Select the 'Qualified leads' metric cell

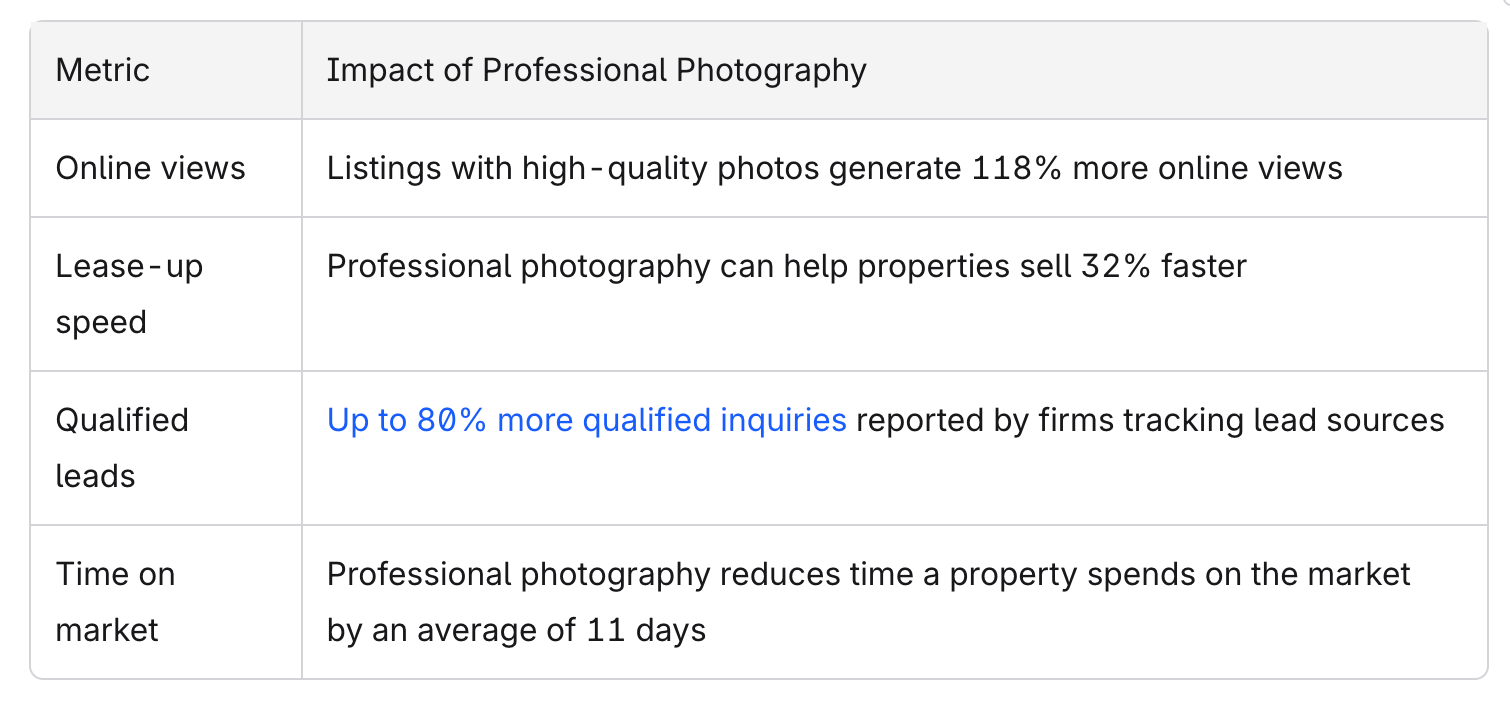(166, 448)
